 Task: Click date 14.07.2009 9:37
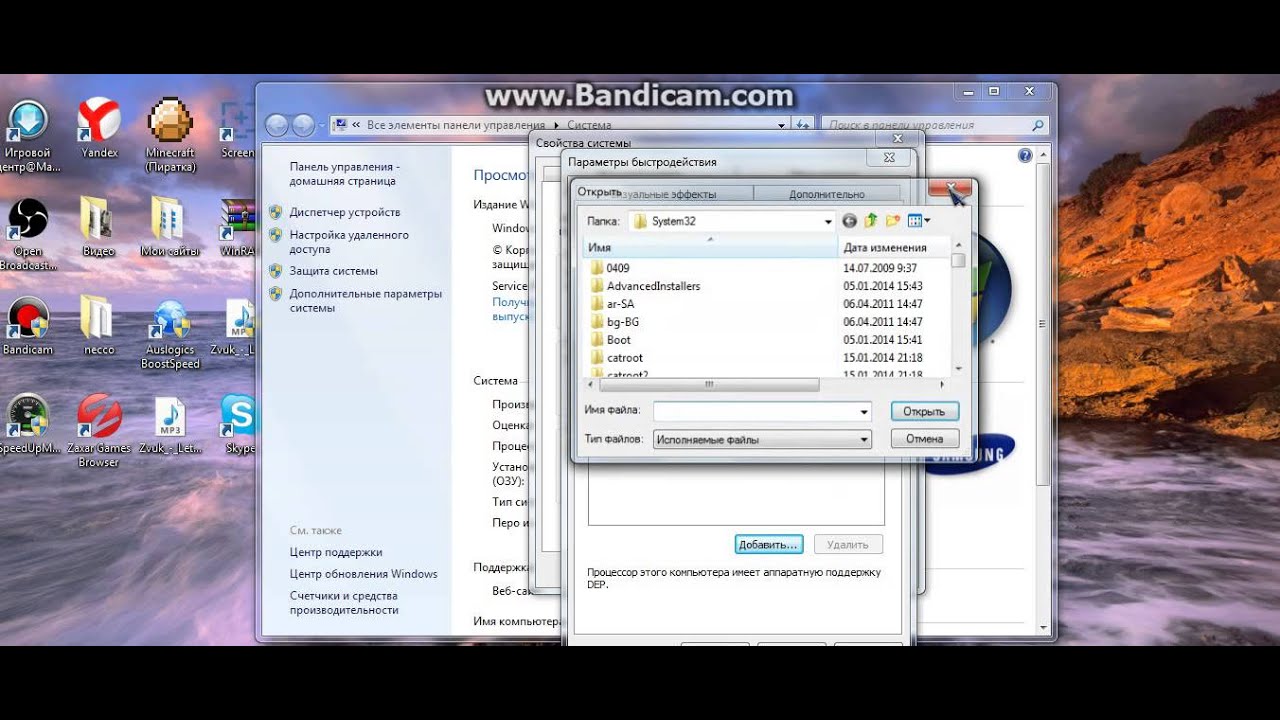(880, 268)
